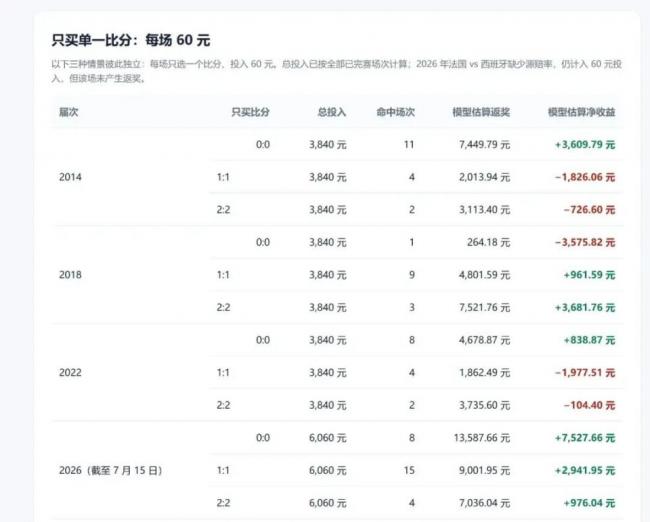Viewport: 650px width, 522px height.
Task: Select the 命中场次 column header
Action: pyautogui.click(x=395, y=112)
